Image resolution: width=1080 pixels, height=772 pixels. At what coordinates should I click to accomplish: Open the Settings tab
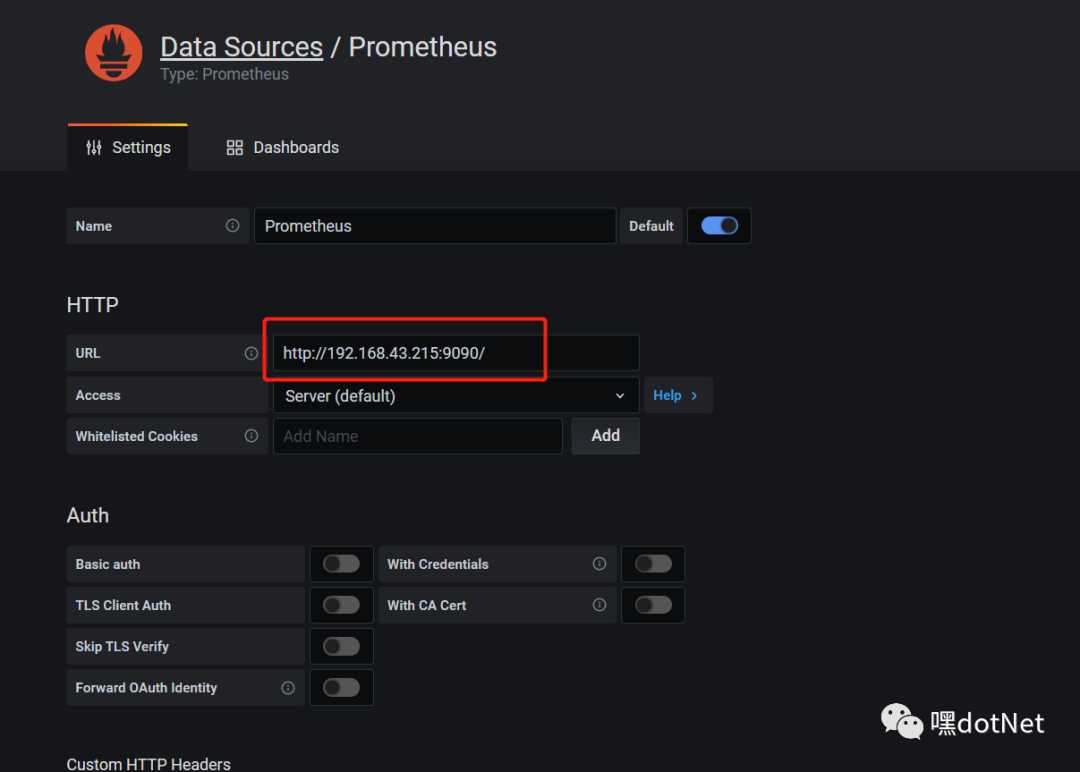[128, 148]
